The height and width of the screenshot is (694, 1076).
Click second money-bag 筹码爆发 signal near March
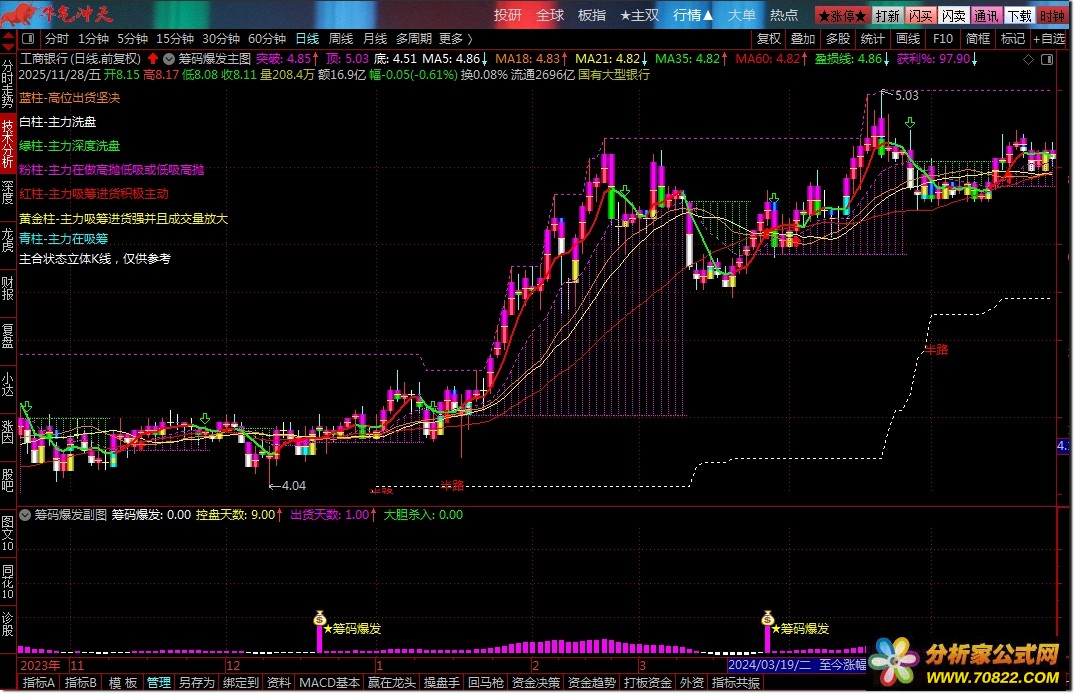click(767, 618)
